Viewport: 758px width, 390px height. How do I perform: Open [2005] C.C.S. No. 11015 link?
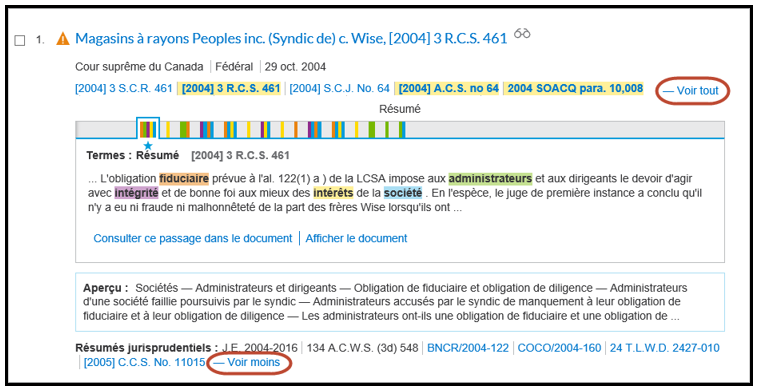(x=145, y=362)
